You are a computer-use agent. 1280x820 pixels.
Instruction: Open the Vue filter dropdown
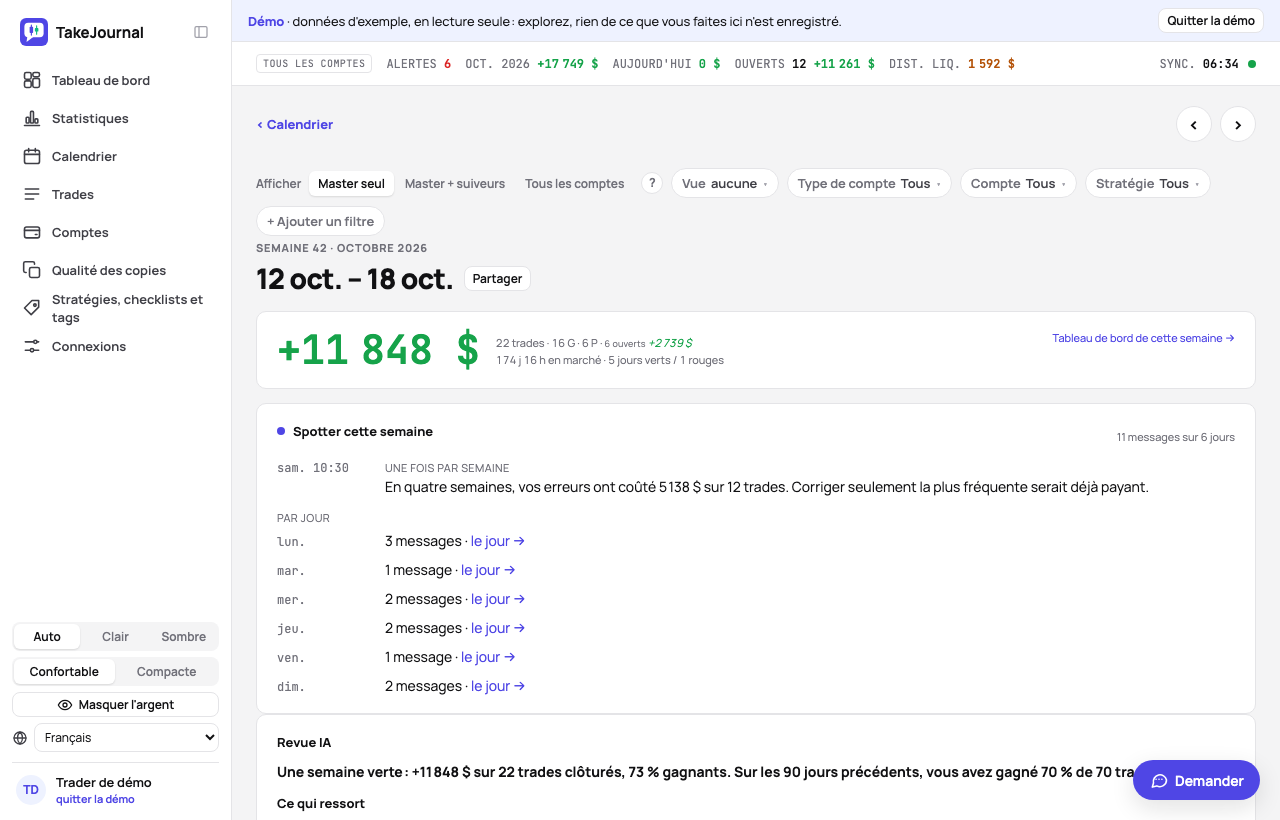pos(725,184)
